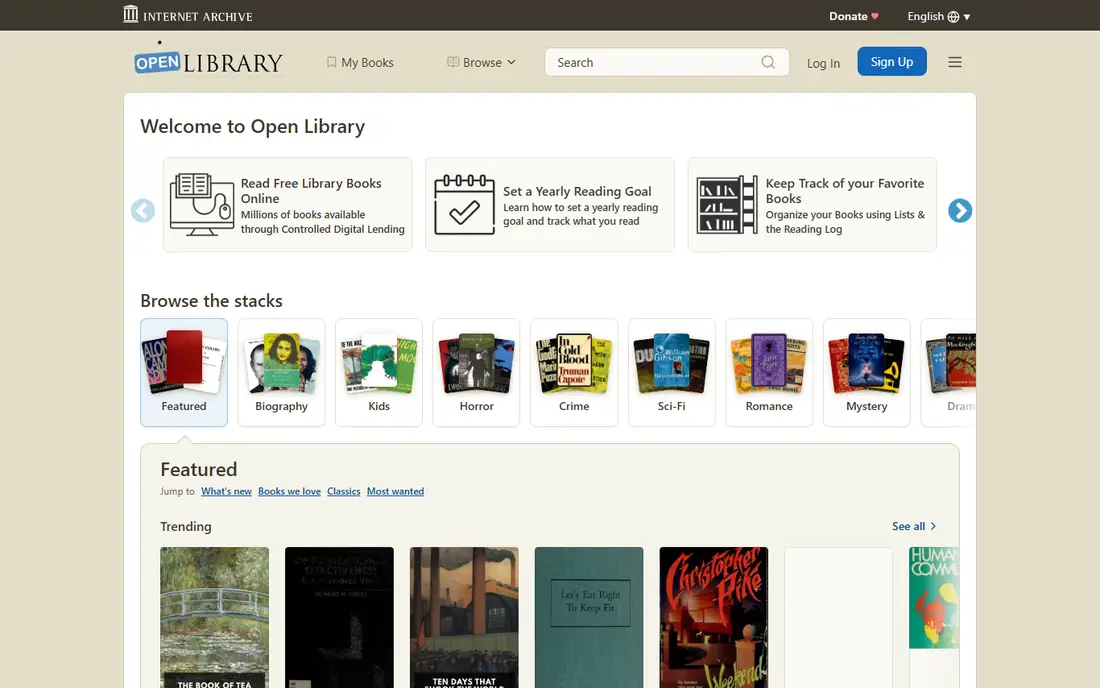Viewport: 1100px width, 688px height.
Task: Select the Mystery stack tab
Action: 866,372
